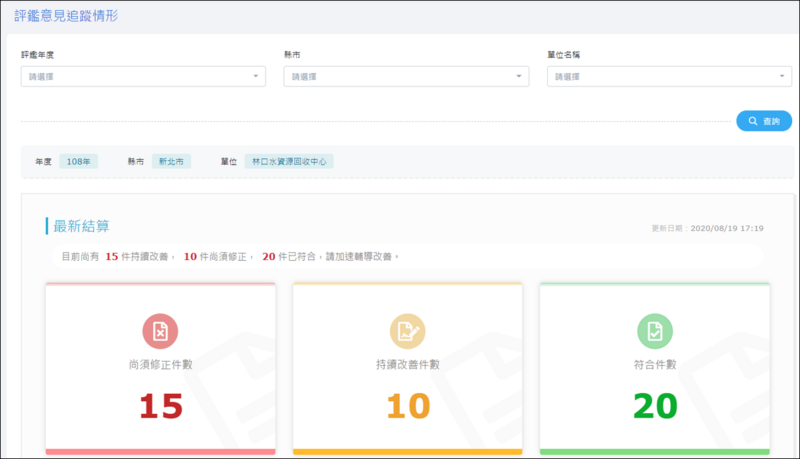This screenshot has width=800, height=459.
Task: Expand the 縣市 select box
Action: point(406,76)
